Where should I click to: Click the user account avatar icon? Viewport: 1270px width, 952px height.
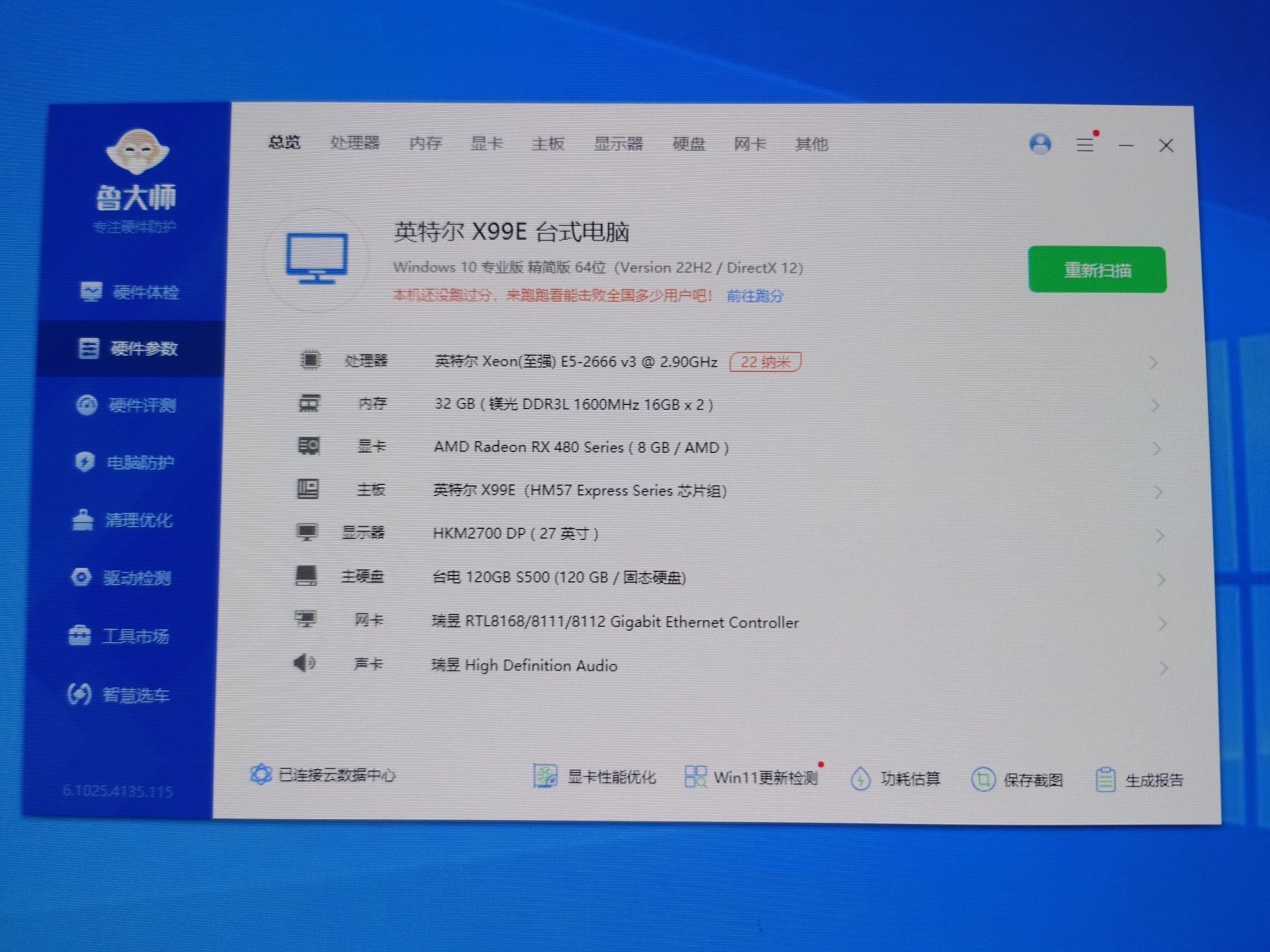tap(1040, 144)
